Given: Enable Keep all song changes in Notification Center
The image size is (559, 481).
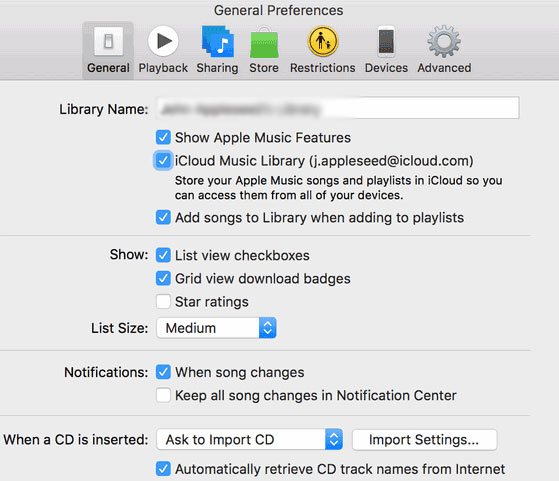Looking at the screenshot, I should (163, 395).
